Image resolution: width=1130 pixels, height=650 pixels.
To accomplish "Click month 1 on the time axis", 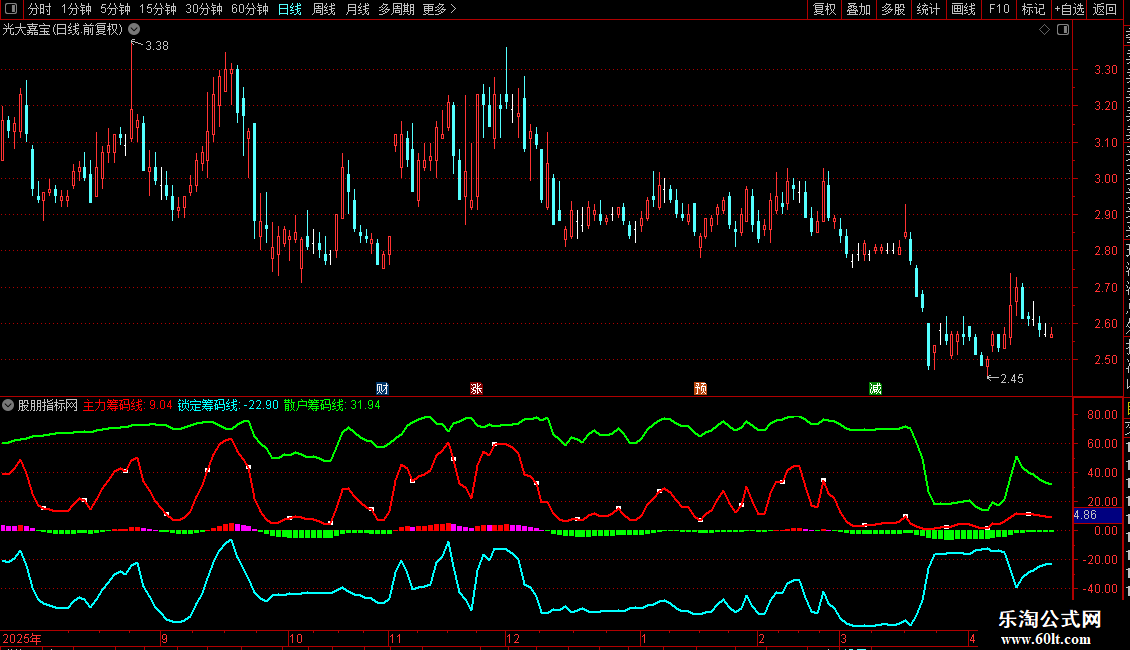I will point(644,638).
